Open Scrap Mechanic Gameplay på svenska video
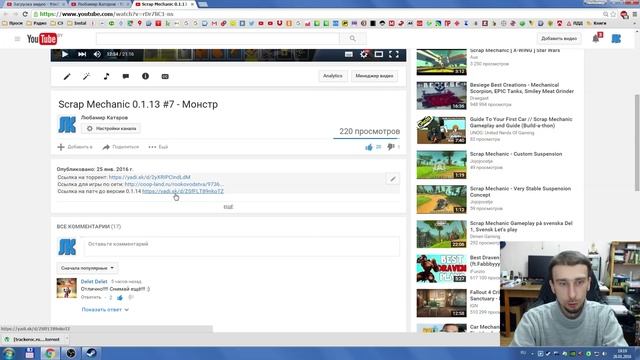Viewport: 640px width, 360px height. point(521,227)
